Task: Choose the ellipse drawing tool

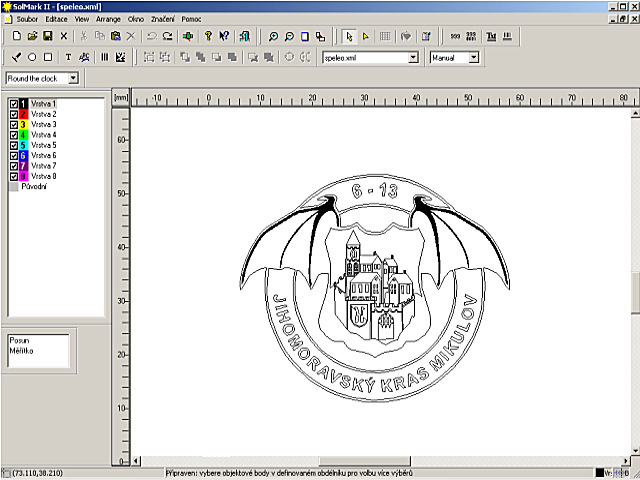Action: pos(32,58)
